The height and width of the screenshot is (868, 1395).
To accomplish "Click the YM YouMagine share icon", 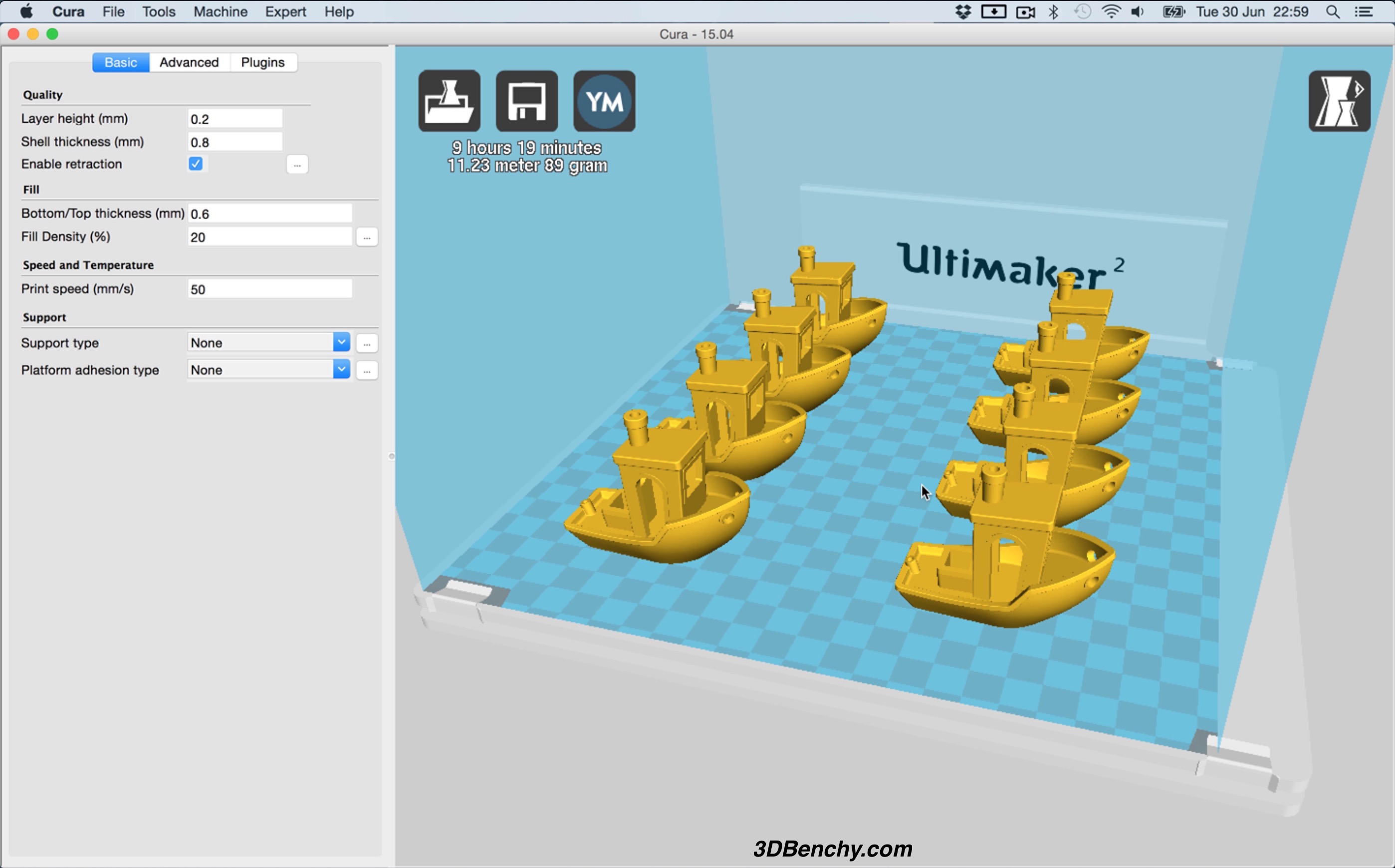I will point(604,101).
